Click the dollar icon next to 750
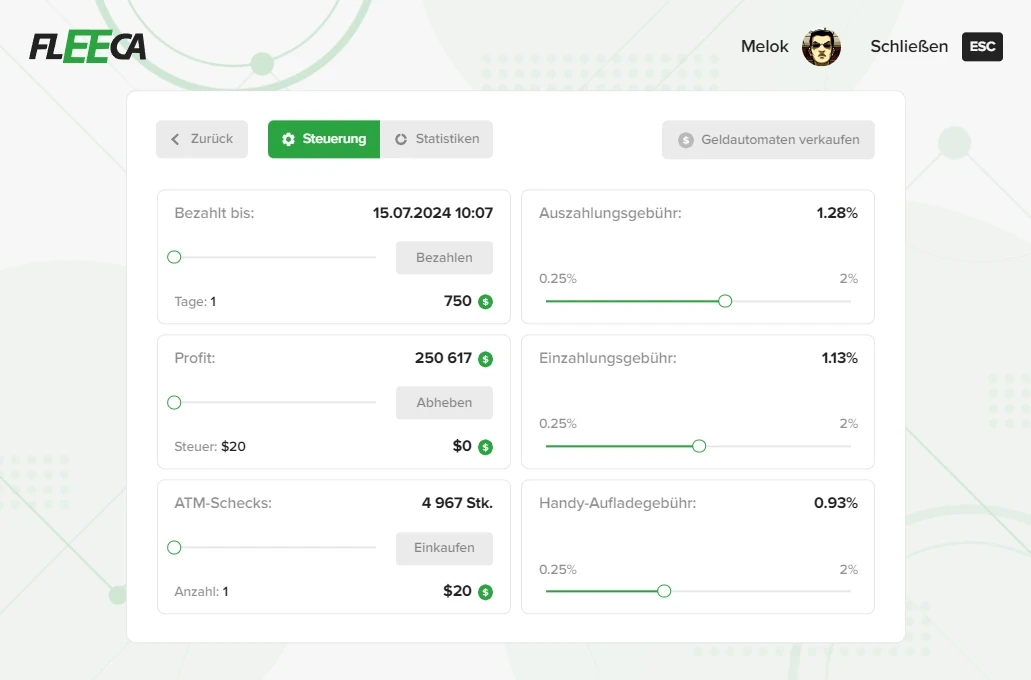1031x680 pixels. [x=485, y=301]
